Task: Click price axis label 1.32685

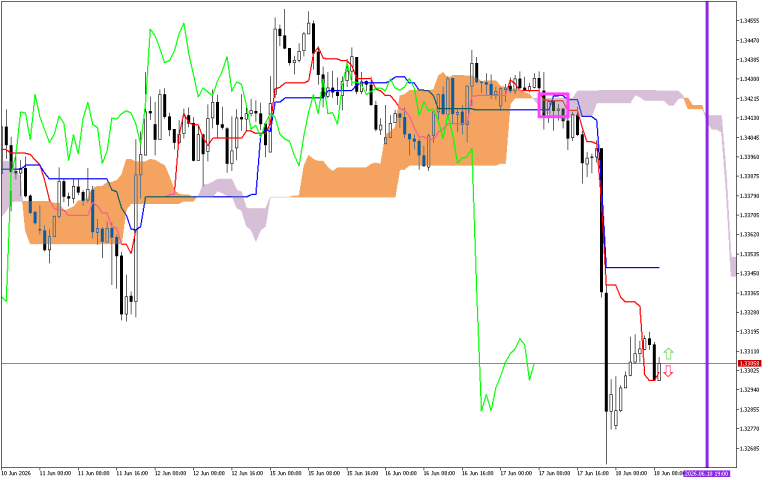Action: pos(750,448)
